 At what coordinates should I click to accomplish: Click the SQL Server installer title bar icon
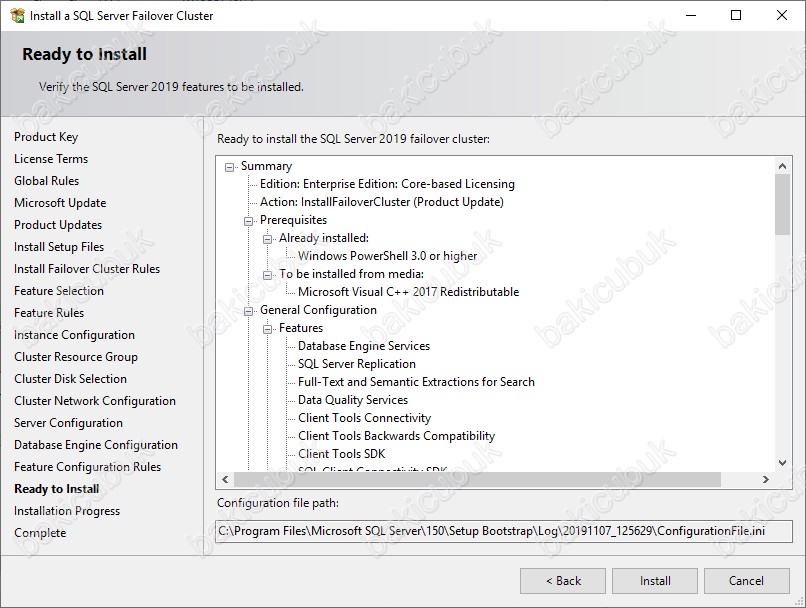point(16,15)
